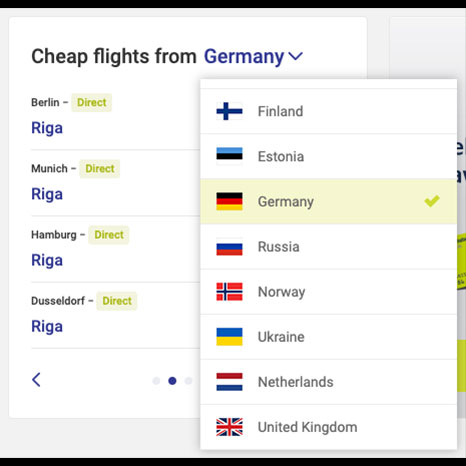Viewport: 466px width, 466px height.
Task: Open the Berlin to Riga flight link
Action: coord(47,128)
